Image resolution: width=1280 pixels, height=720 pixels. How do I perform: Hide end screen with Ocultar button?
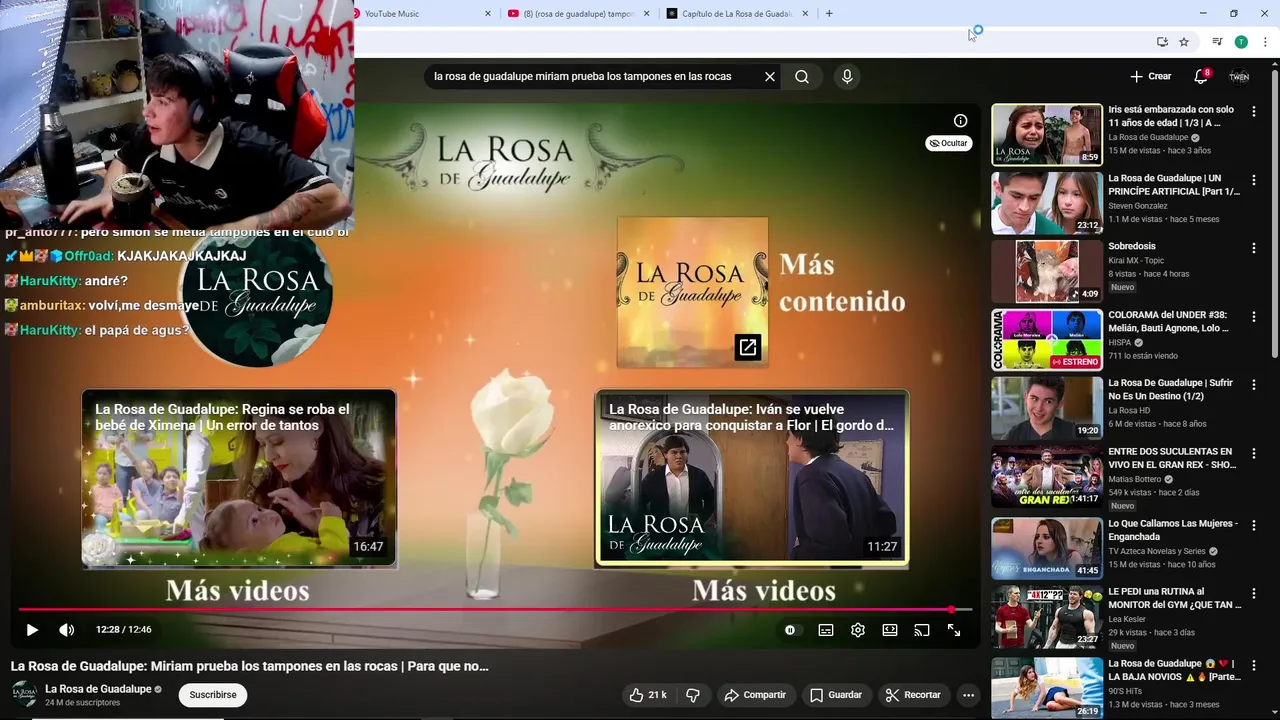click(948, 143)
